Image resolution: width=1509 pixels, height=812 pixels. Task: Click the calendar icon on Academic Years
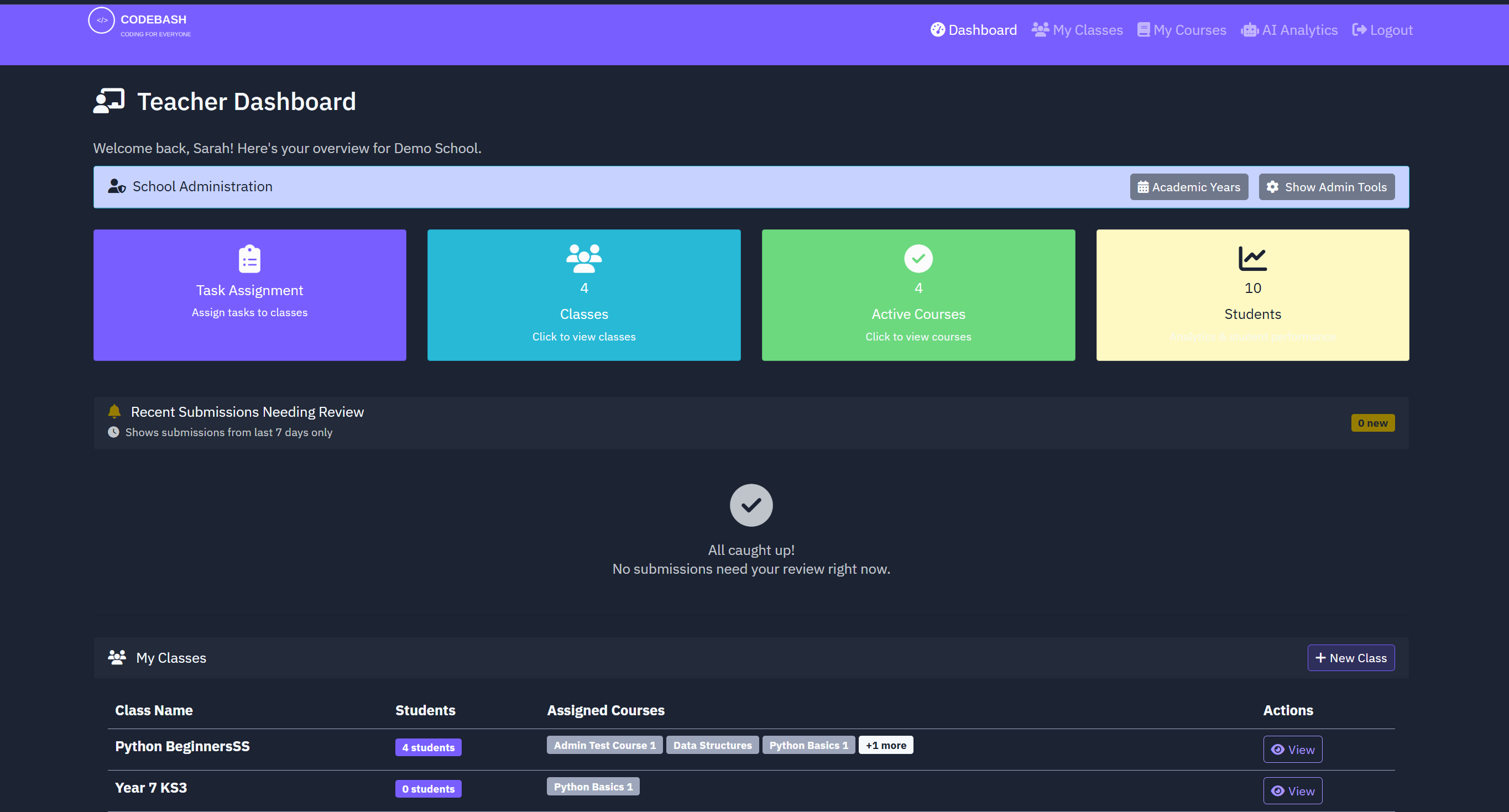[x=1143, y=187]
